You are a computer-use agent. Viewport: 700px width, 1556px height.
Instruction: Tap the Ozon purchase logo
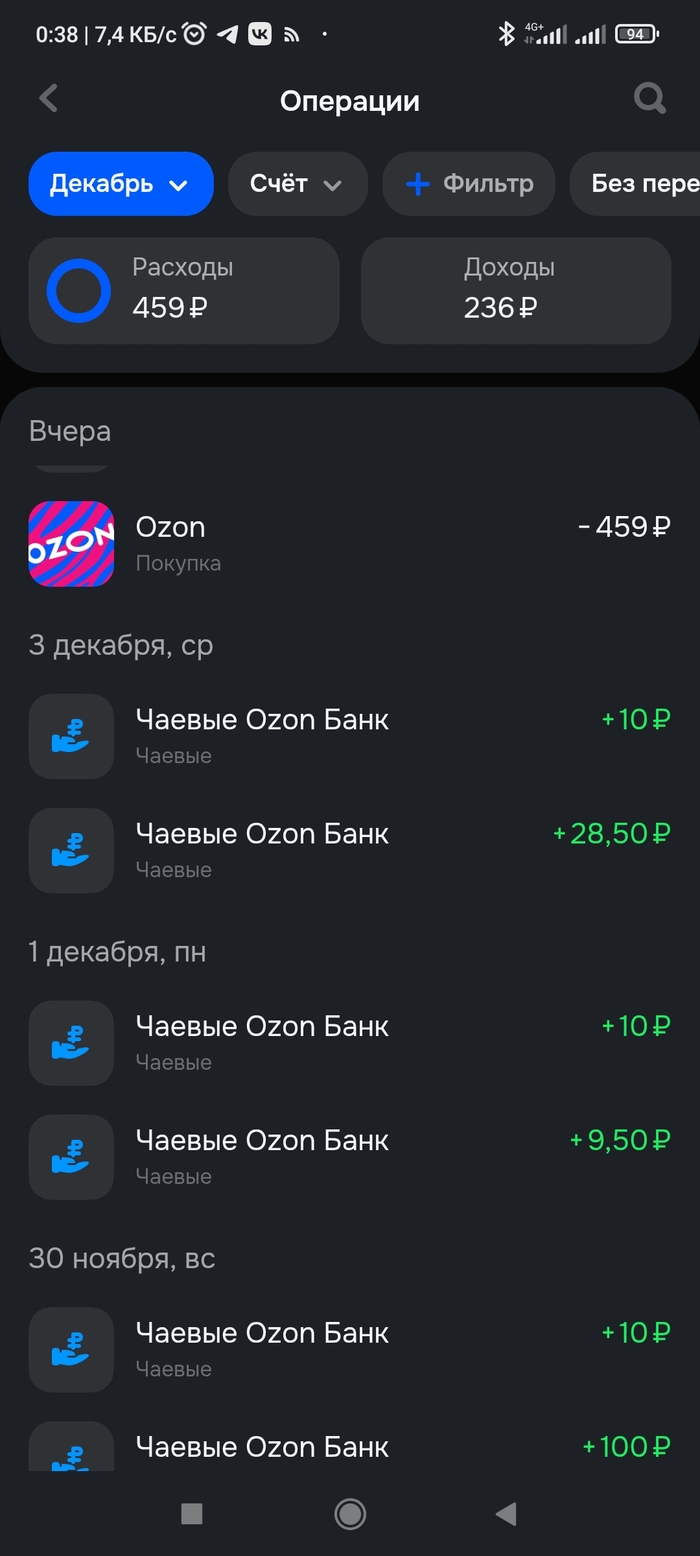(x=71, y=543)
